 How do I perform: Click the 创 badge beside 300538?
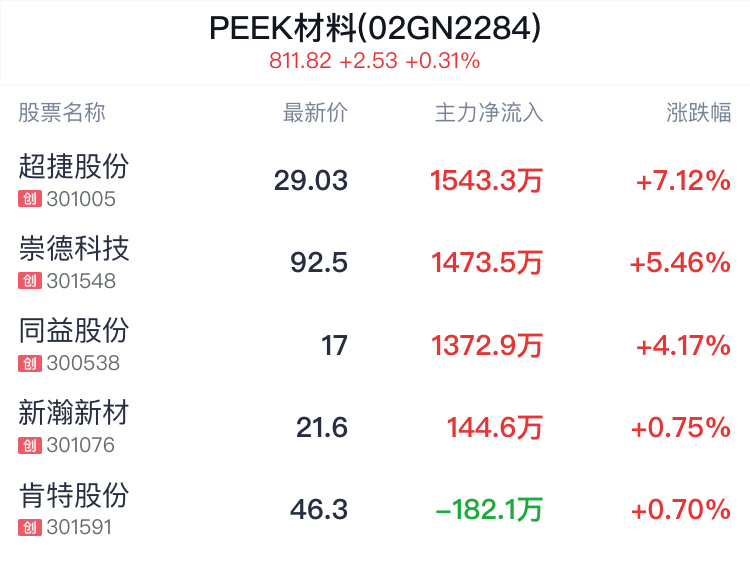point(30,363)
